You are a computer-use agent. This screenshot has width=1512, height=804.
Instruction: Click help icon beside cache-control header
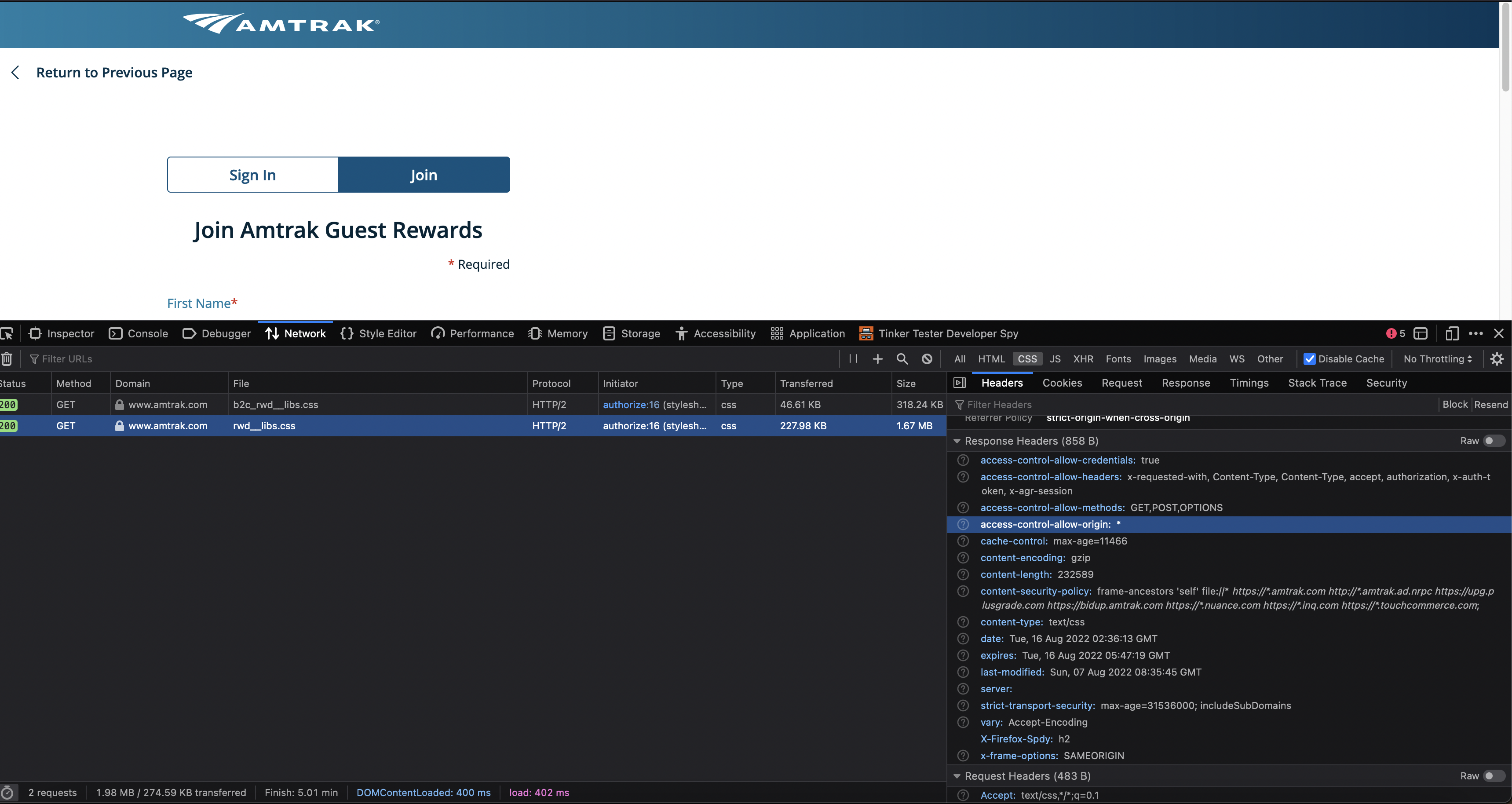pyautogui.click(x=963, y=541)
